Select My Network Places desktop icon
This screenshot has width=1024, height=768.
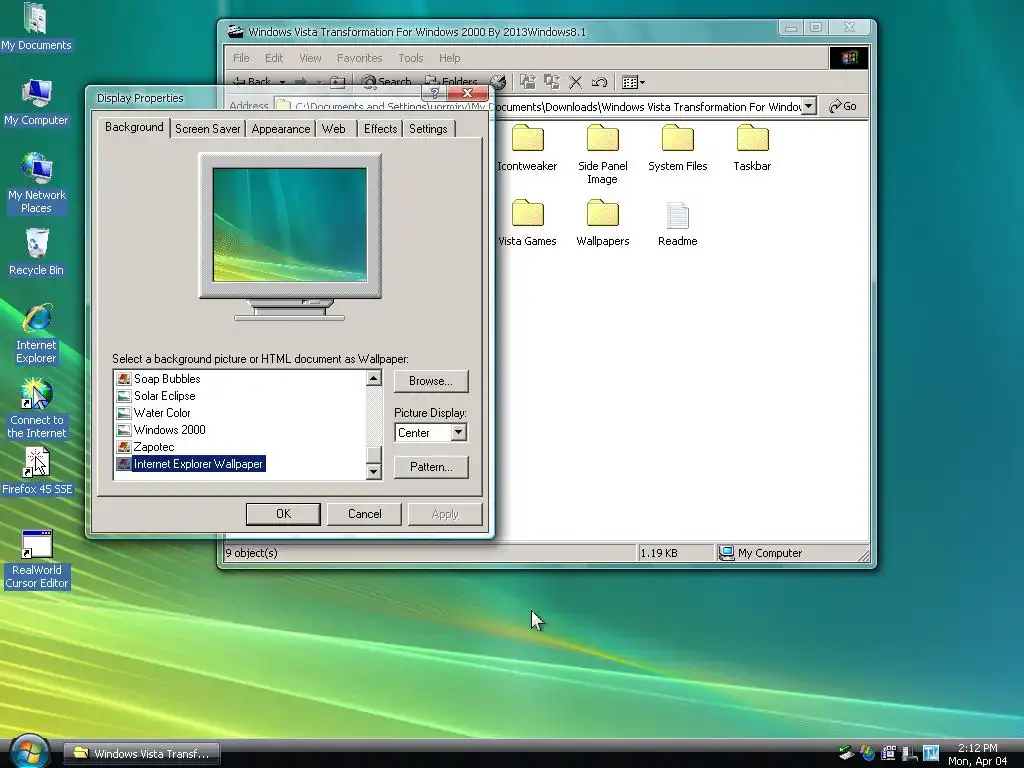36,183
